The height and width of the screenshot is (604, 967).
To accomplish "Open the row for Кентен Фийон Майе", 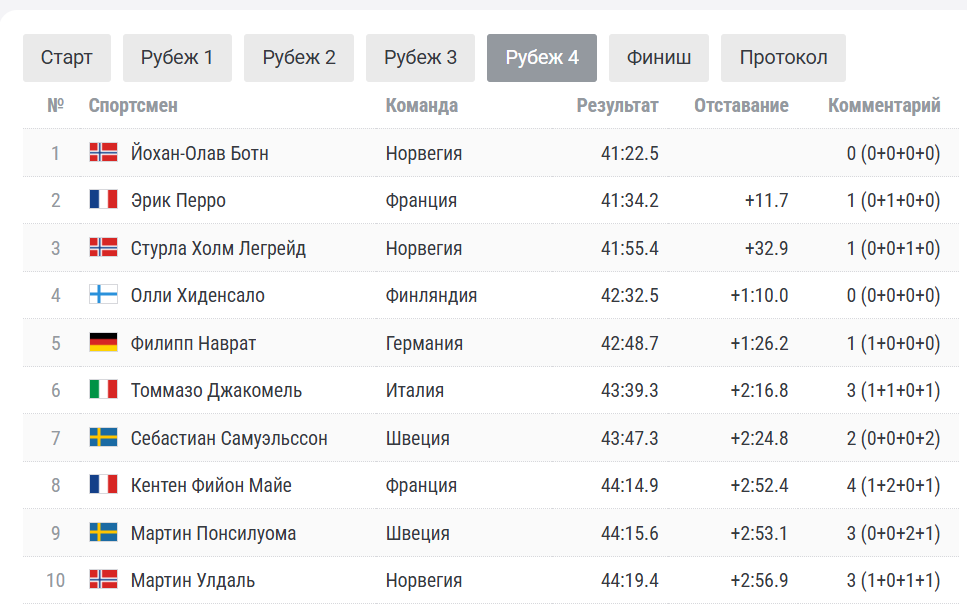I will click(x=300, y=485).
